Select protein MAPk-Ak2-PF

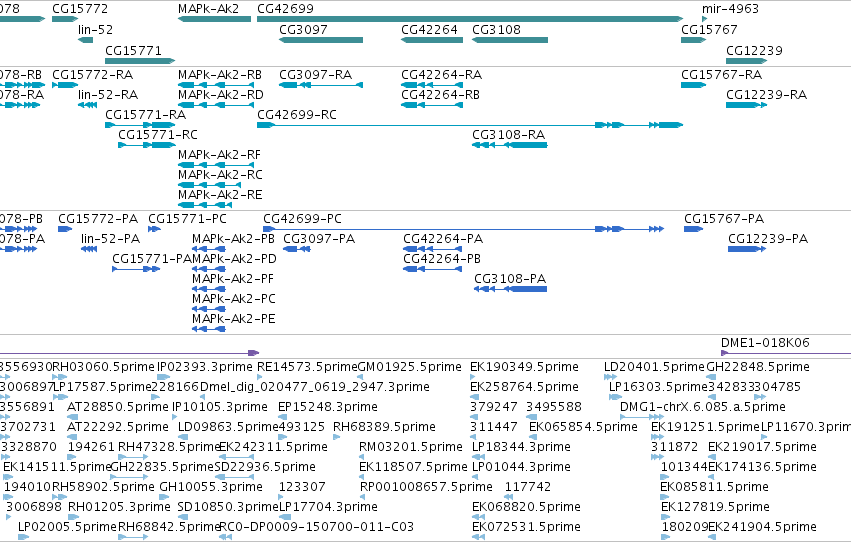209,289
